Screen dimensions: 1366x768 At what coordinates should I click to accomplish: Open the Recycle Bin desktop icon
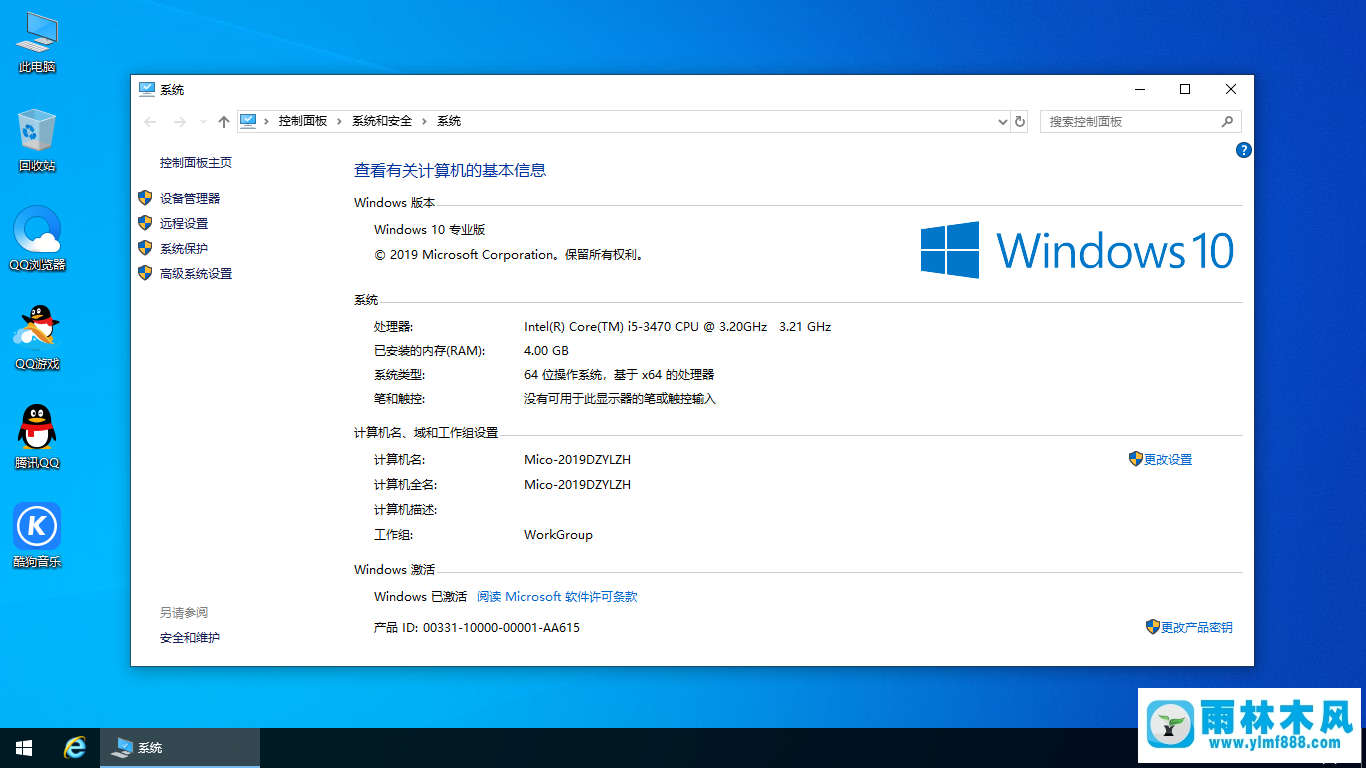pyautogui.click(x=37, y=141)
